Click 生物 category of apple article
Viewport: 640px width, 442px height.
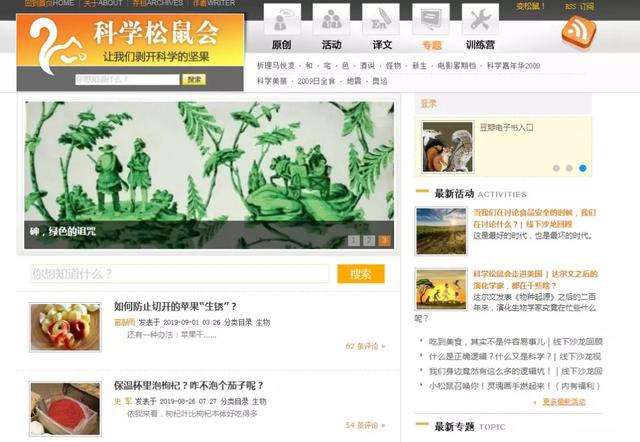pyautogui.click(x=263, y=322)
